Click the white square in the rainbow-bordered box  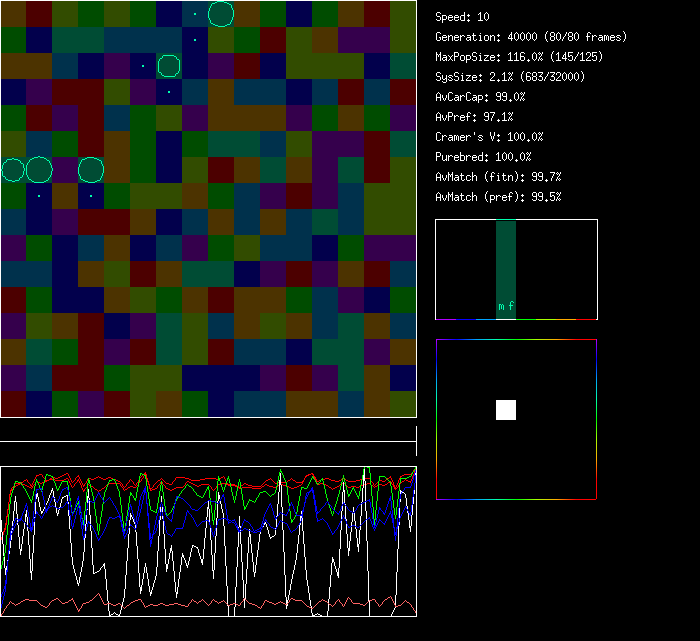click(x=506, y=410)
